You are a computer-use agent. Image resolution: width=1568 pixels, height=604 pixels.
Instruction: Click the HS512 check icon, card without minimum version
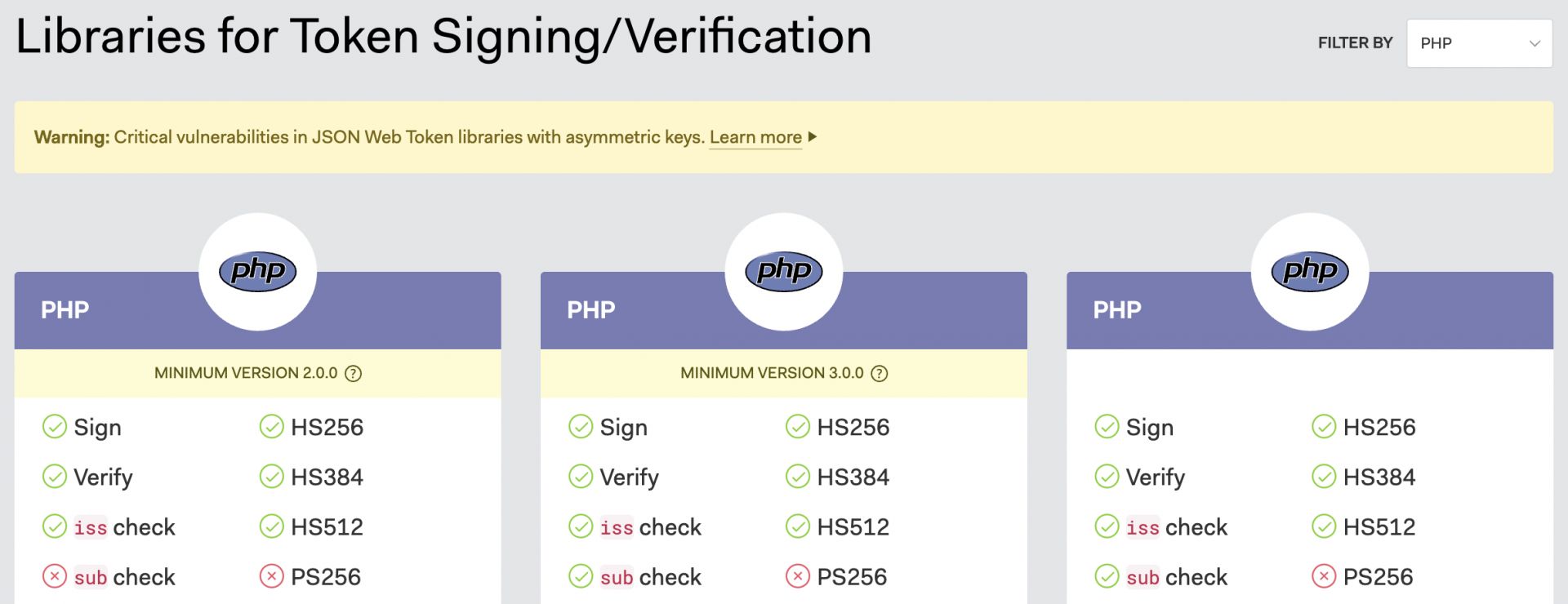(1324, 527)
